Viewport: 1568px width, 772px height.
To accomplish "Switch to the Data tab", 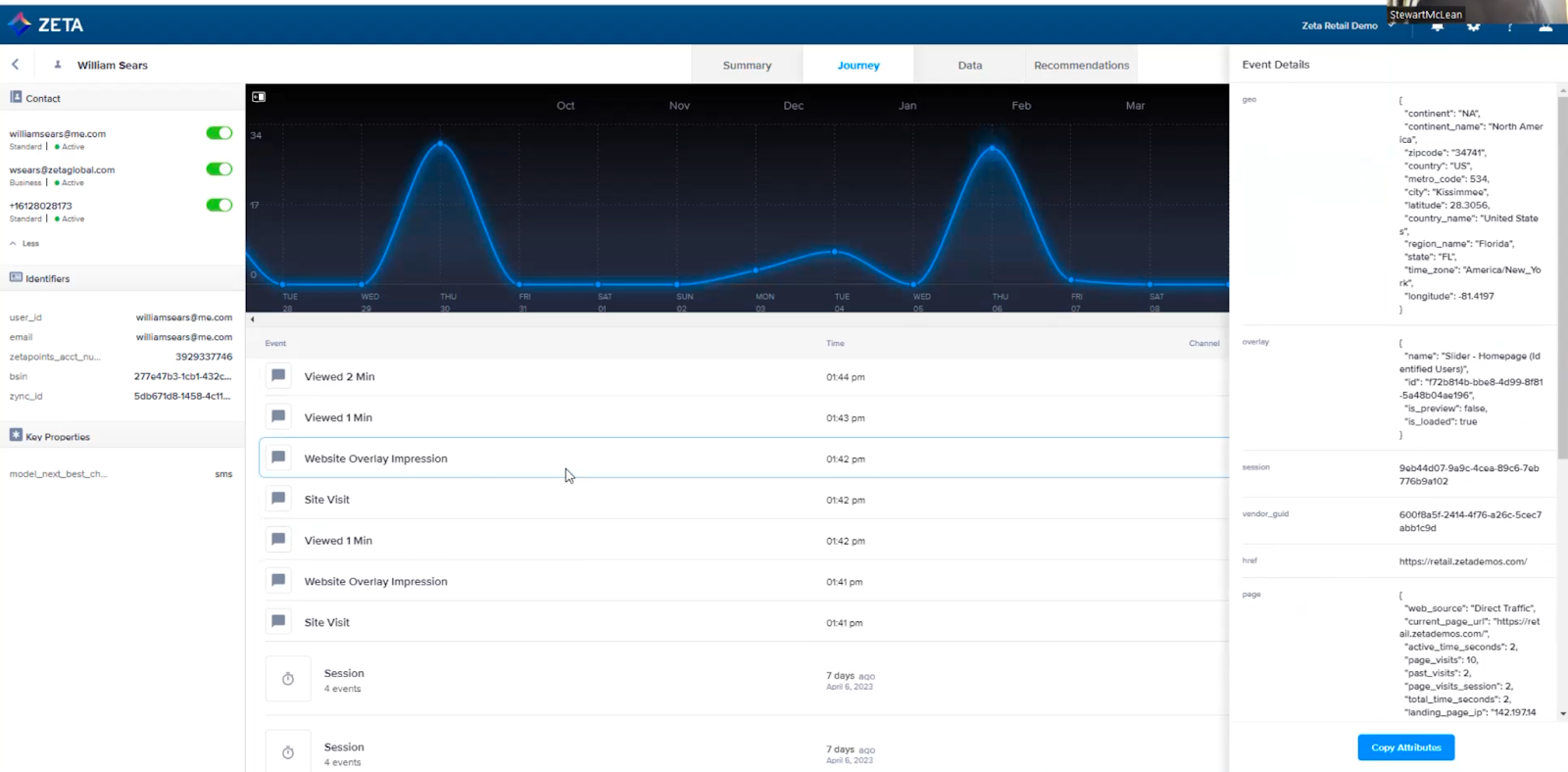I will pos(970,65).
